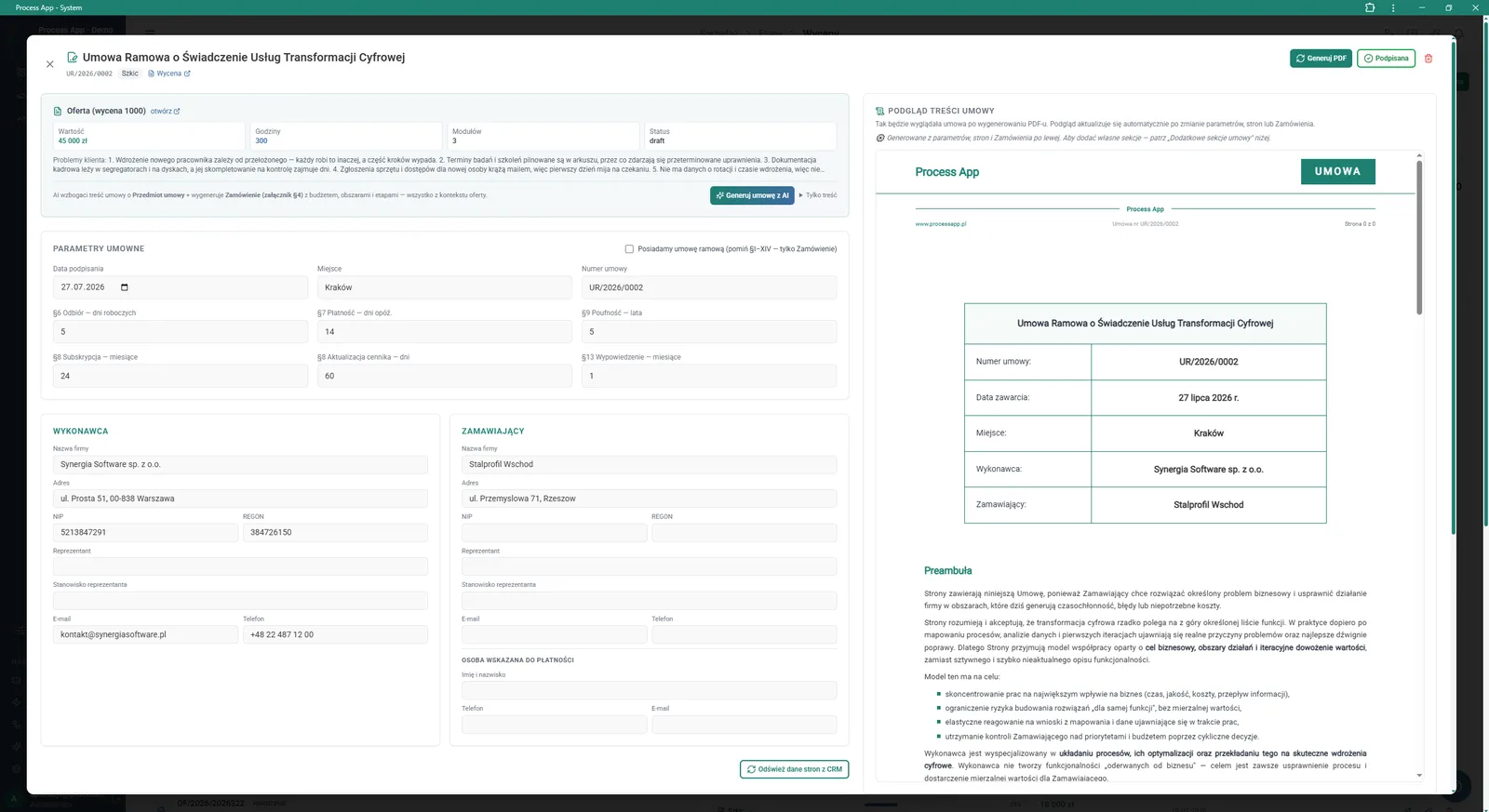Viewport: 1489px width, 812px height.
Task: Open the offer via the otwórz link
Action: (x=166, y=111)
